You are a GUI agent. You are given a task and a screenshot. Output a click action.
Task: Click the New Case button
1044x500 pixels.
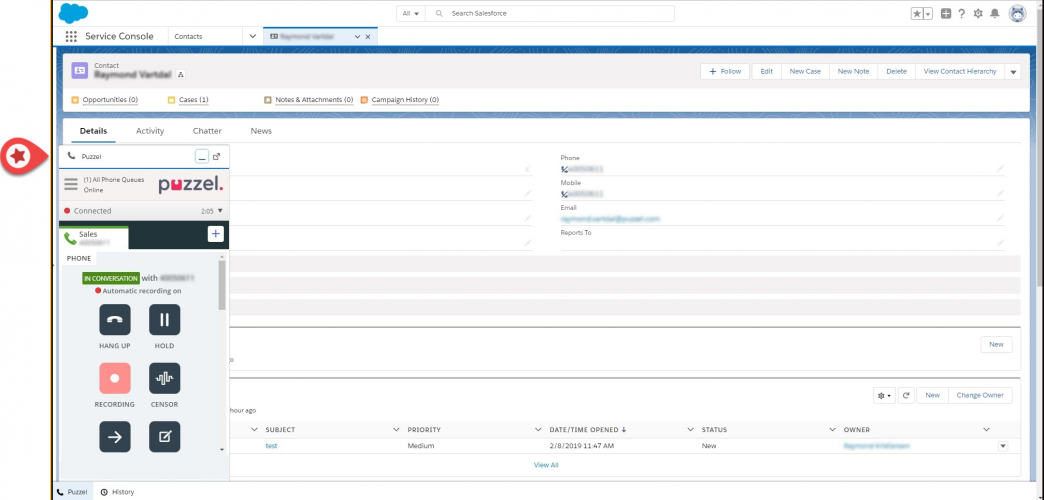(x=805, y=71)
